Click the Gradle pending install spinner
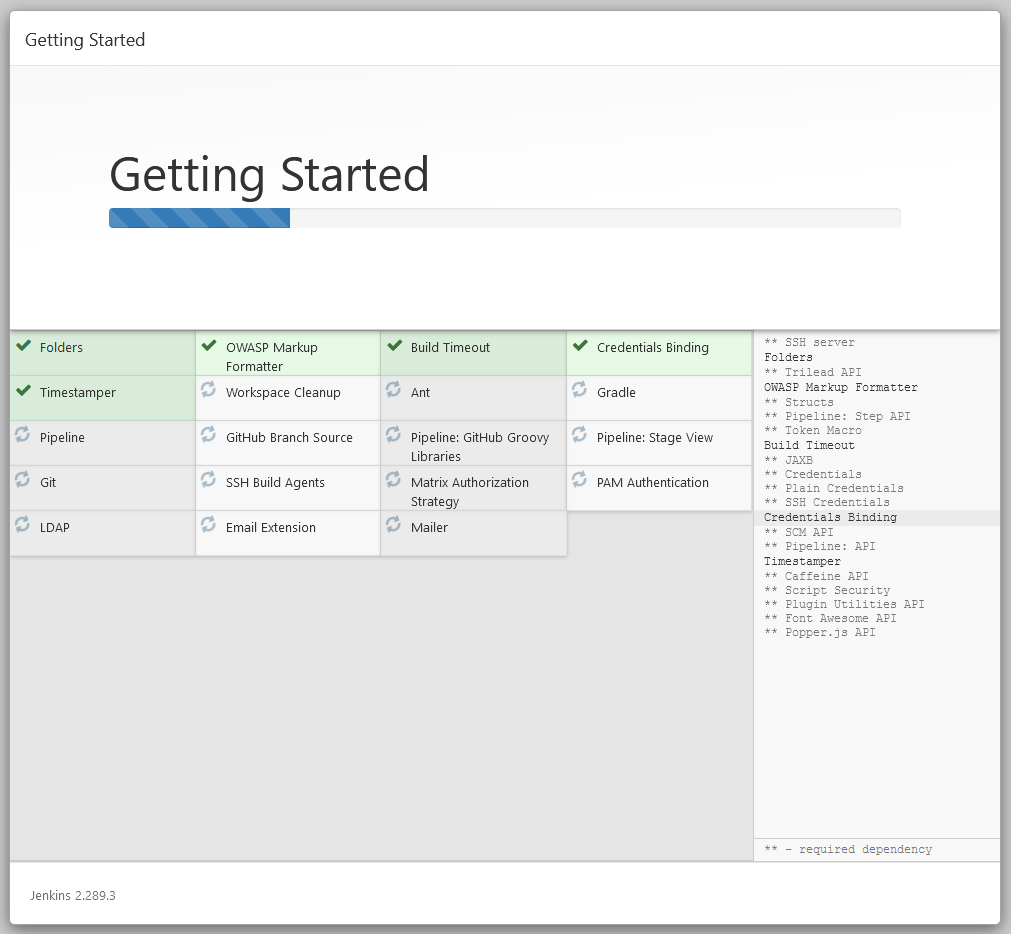Viewport: 1011px width, 934px height. pyautogui.click(x=580, y=392)
